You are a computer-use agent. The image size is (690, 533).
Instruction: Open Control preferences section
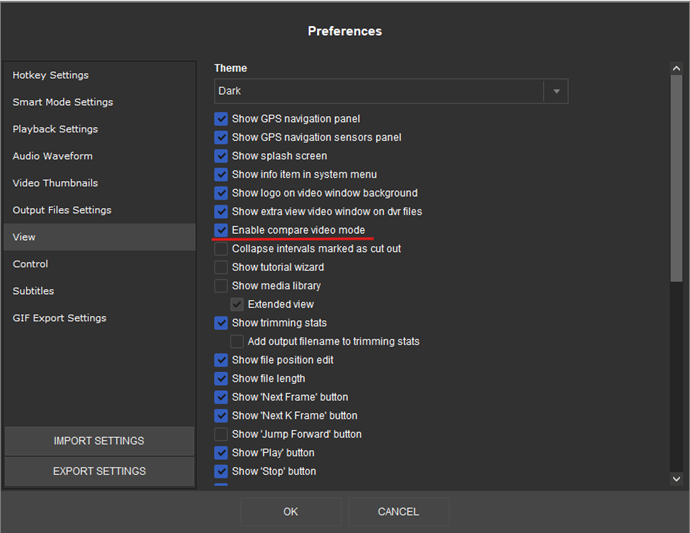[99, 264]
